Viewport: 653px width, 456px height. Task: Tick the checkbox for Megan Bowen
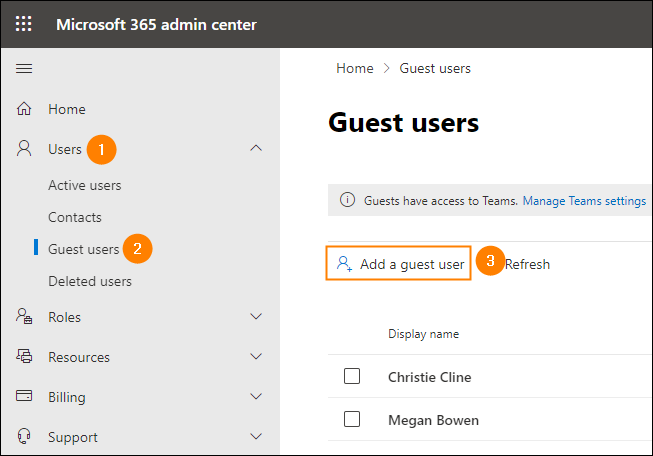pyautogui.click(x=352, y=419)
